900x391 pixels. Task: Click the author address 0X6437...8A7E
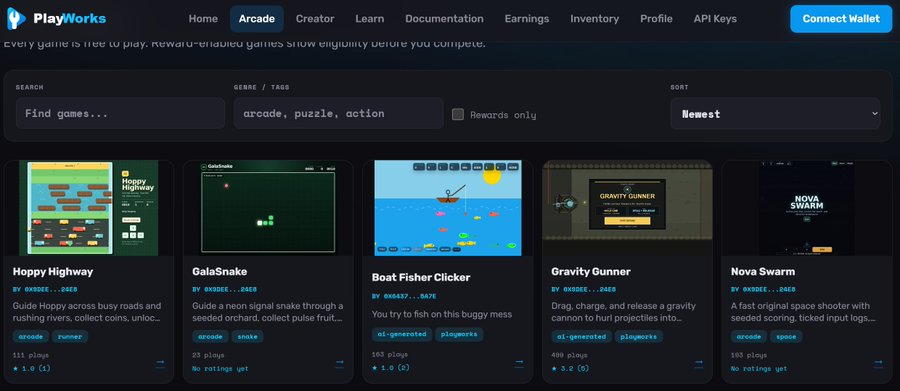[x=404, y=296]
